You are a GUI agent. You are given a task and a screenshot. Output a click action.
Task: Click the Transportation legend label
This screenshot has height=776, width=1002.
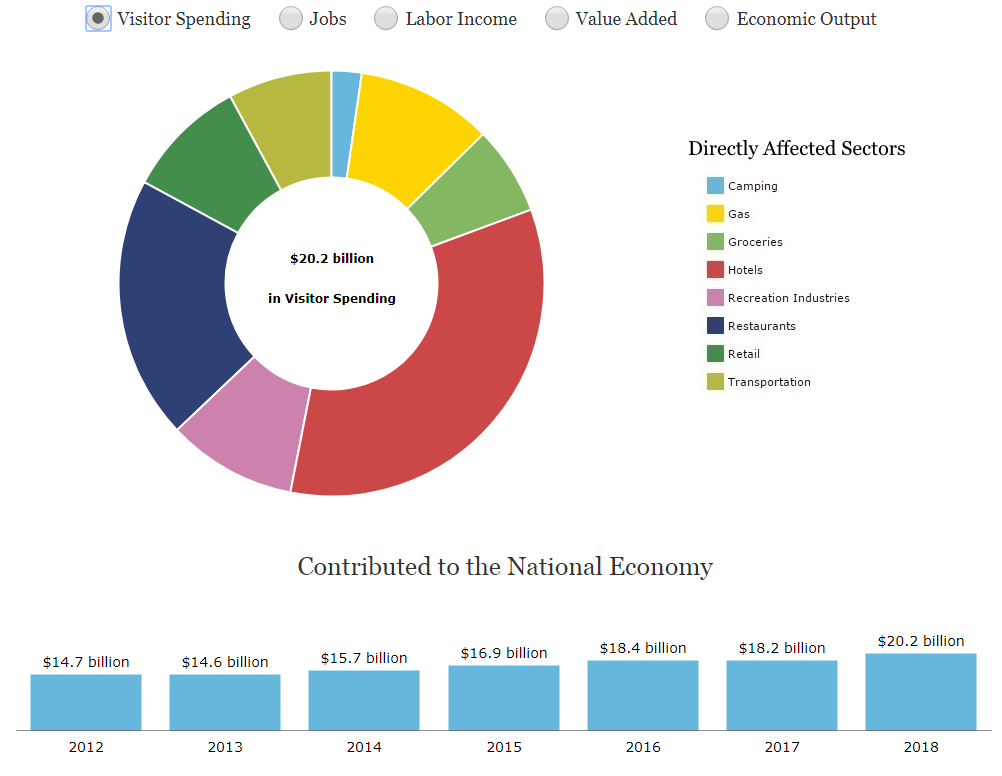coord(769,382)
